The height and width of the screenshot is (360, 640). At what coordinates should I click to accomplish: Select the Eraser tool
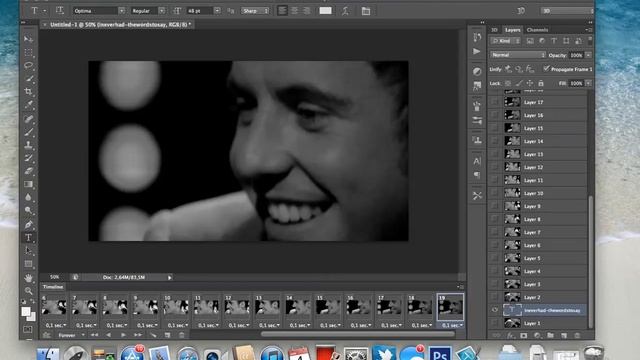coord(28,171)
